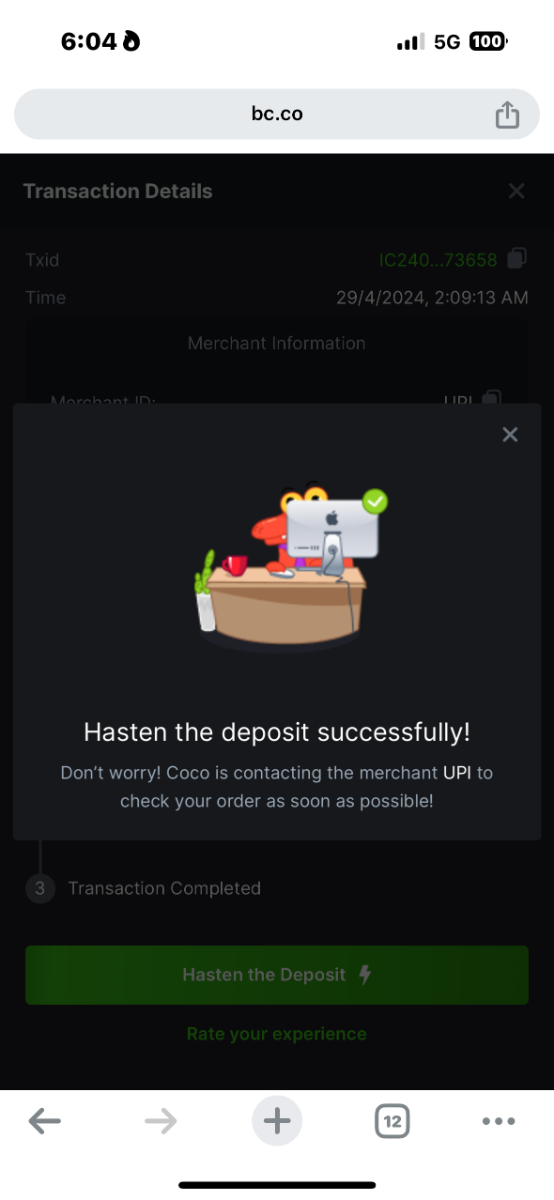554x1200 pixels.
Task: Tap the bc.co address bar
Action: (277, 114)
